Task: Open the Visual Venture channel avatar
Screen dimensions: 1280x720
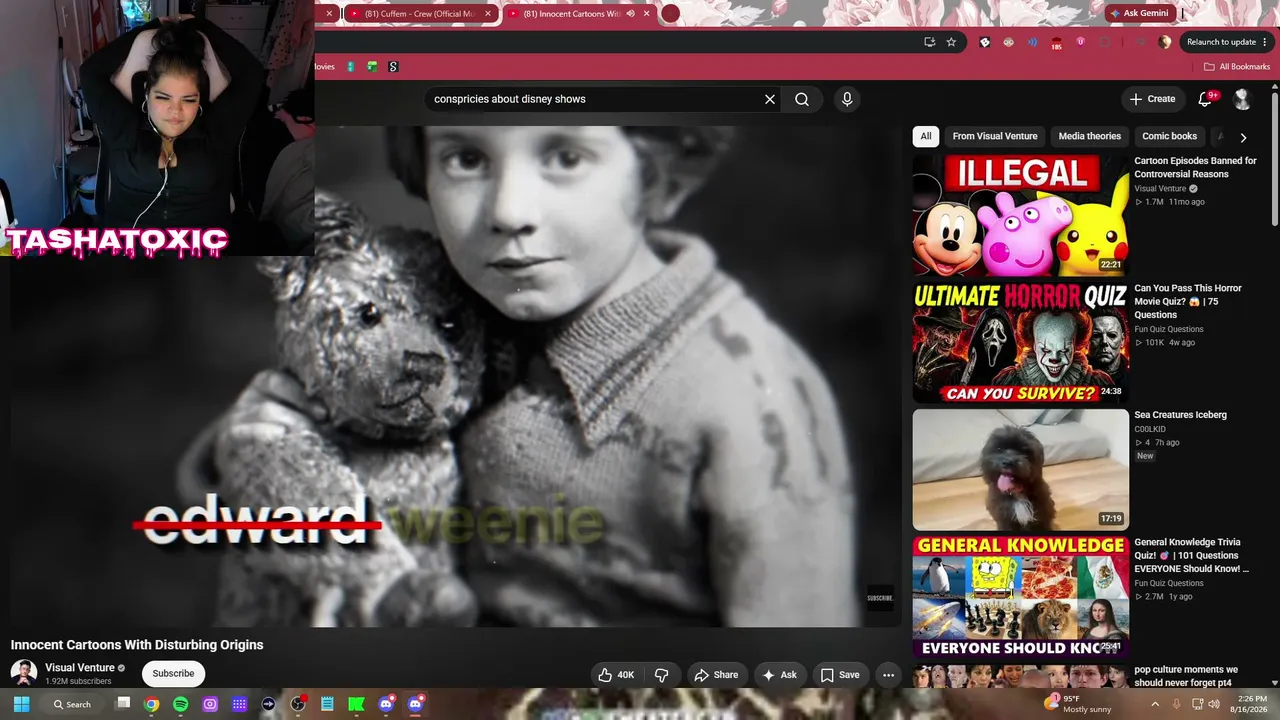Action: 24,673
